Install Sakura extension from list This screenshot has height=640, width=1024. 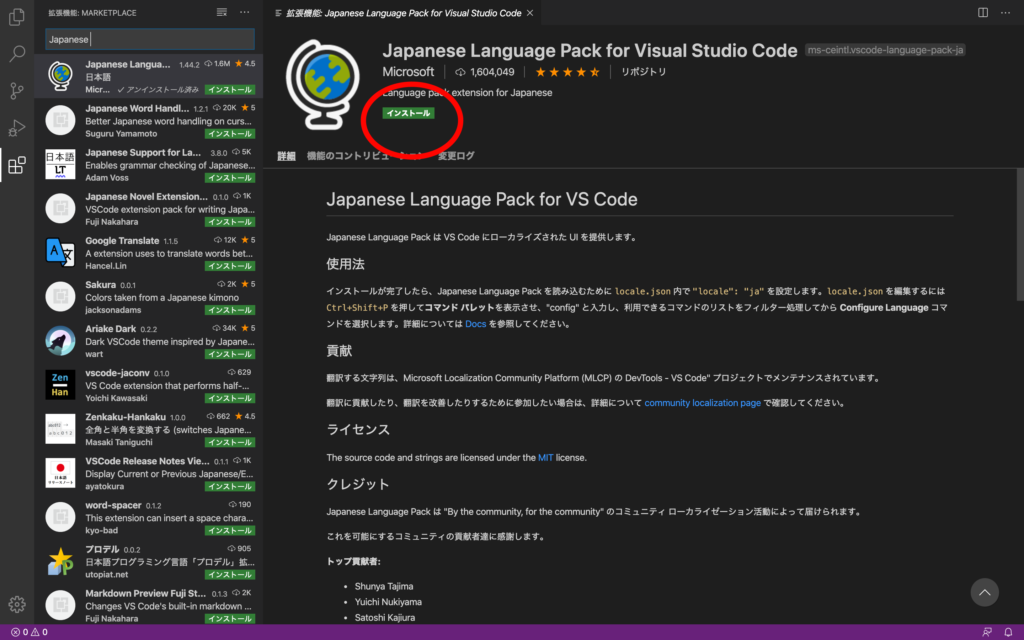[x=230, y=310]
